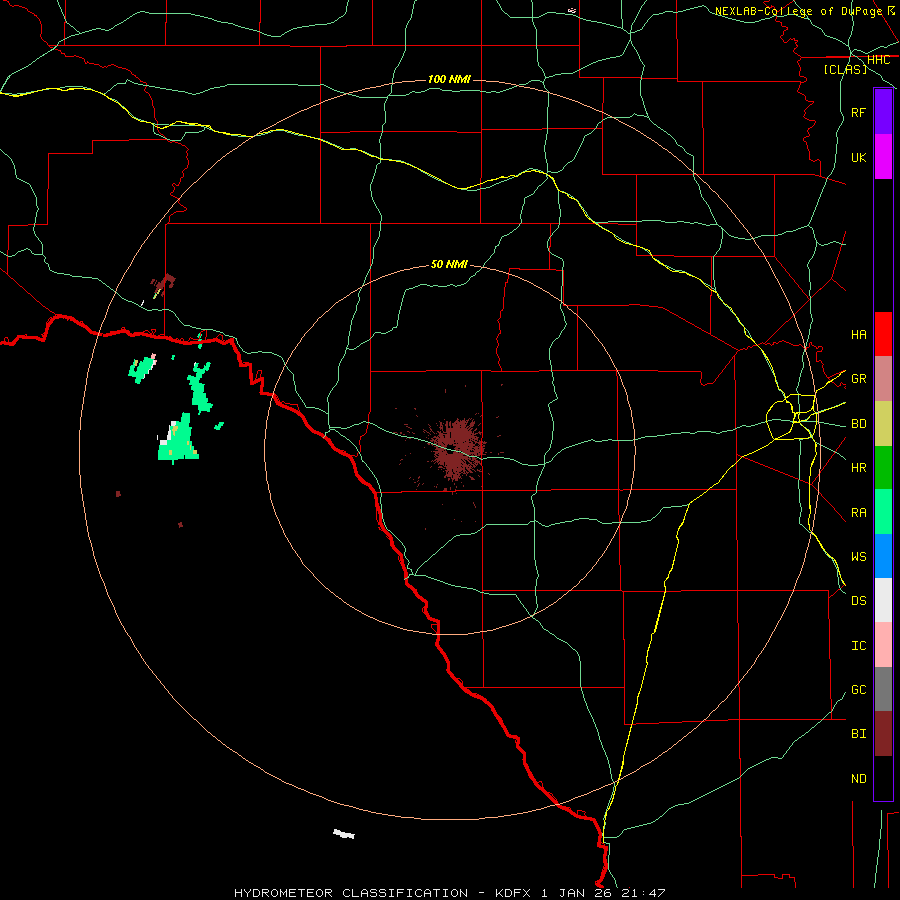Click the 'DS' legend label
The height and width of the screenshot is (900, 900).
coord(858,600)
